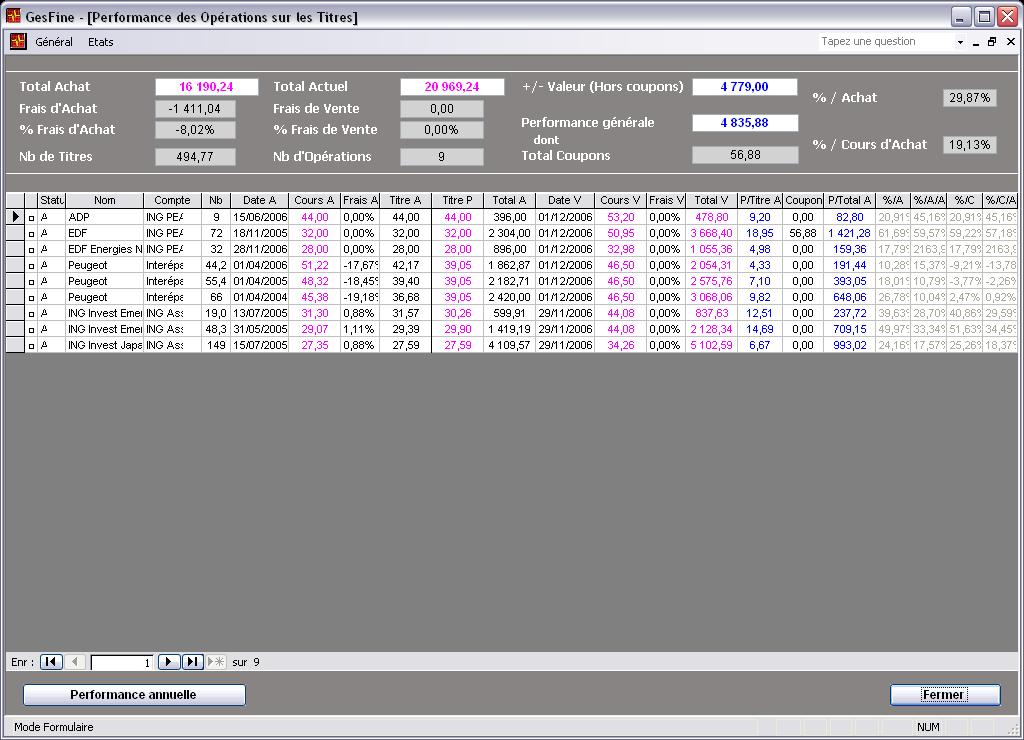Click the Frais d'Achat value -1 411,04
Screen dimensions: 1024x740
[x=195, y=109]
